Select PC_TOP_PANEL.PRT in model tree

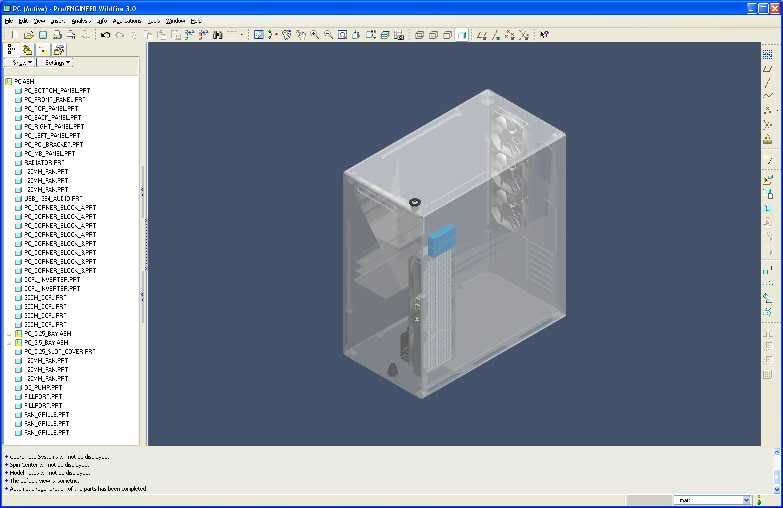tap(47, 108)
